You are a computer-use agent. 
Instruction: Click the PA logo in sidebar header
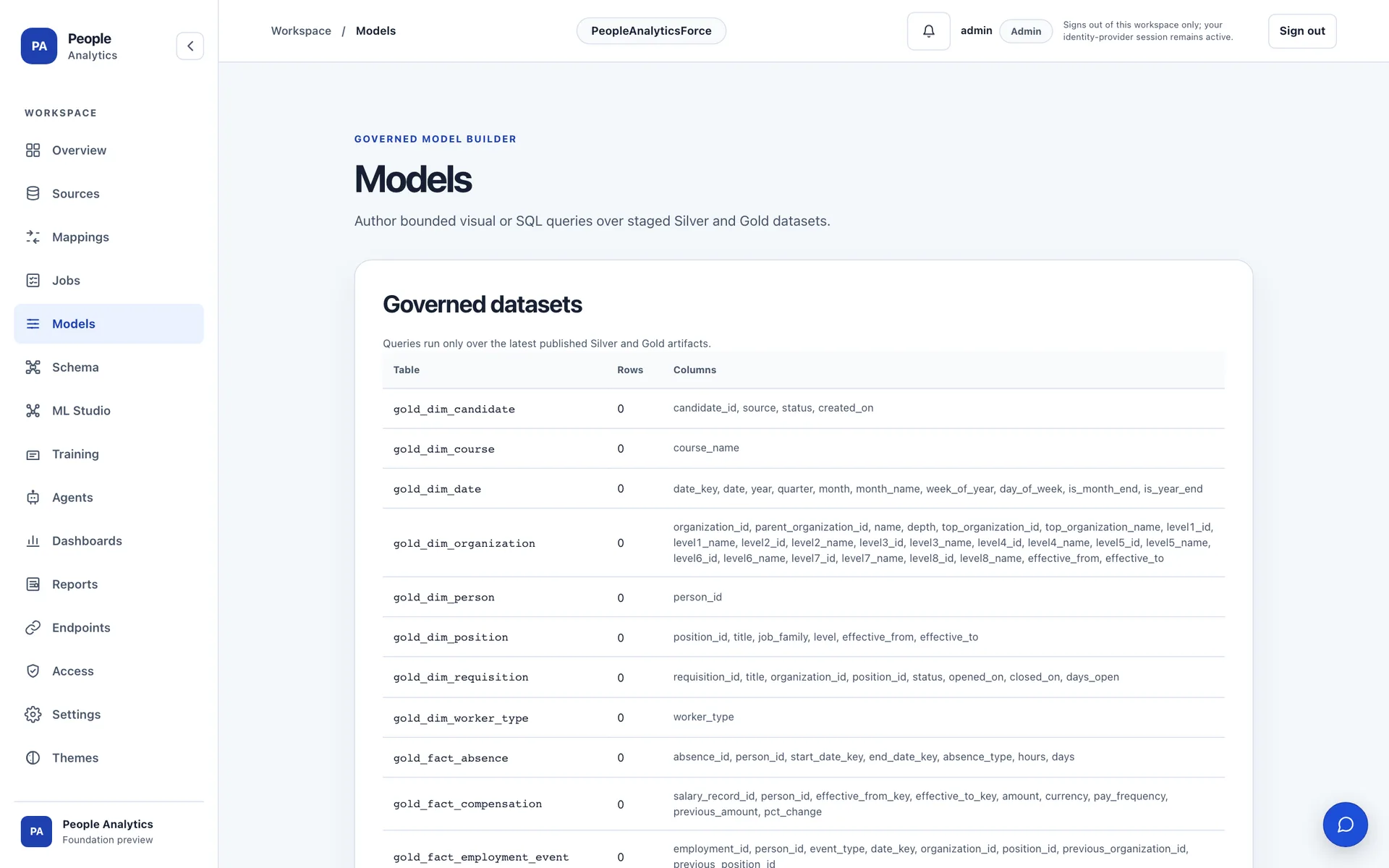click(x=39, y=46)
